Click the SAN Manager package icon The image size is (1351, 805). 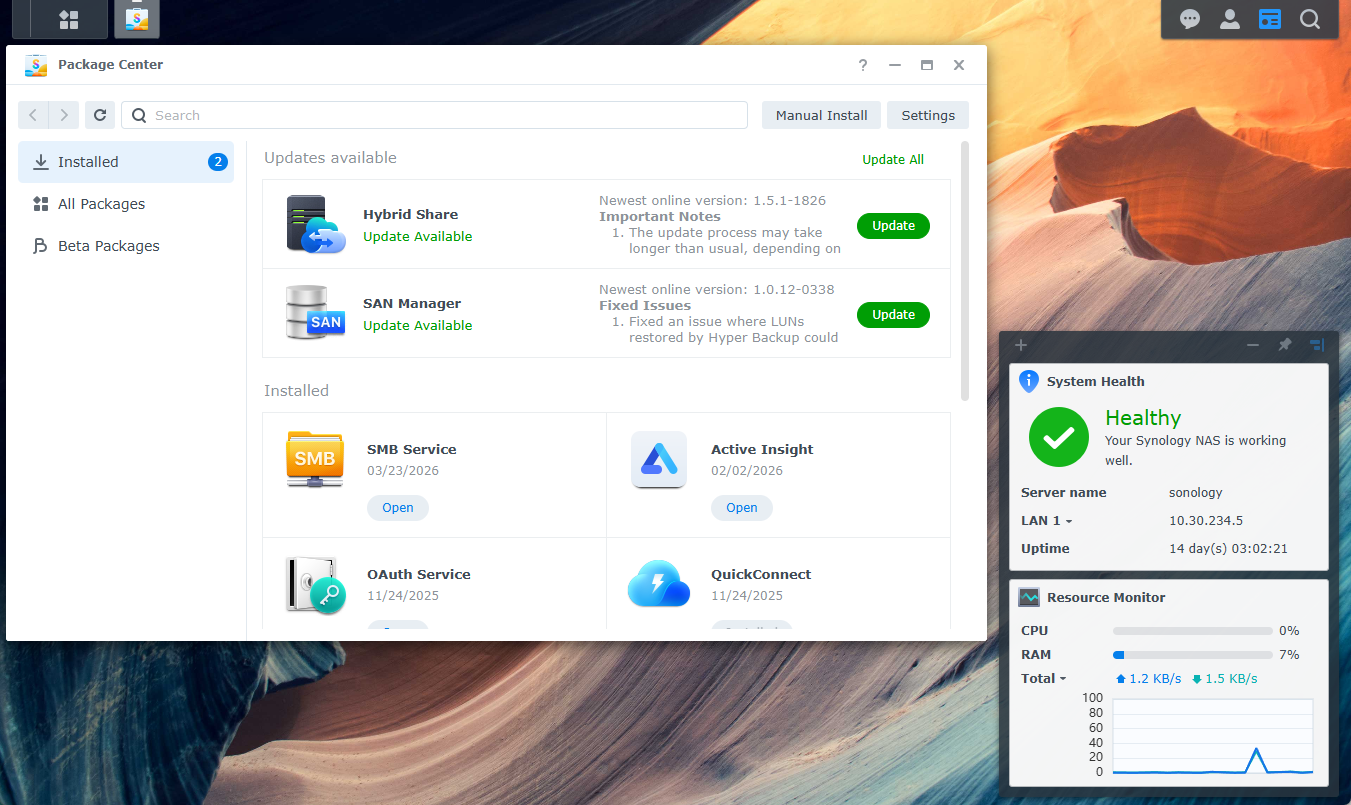click(315, 313)
